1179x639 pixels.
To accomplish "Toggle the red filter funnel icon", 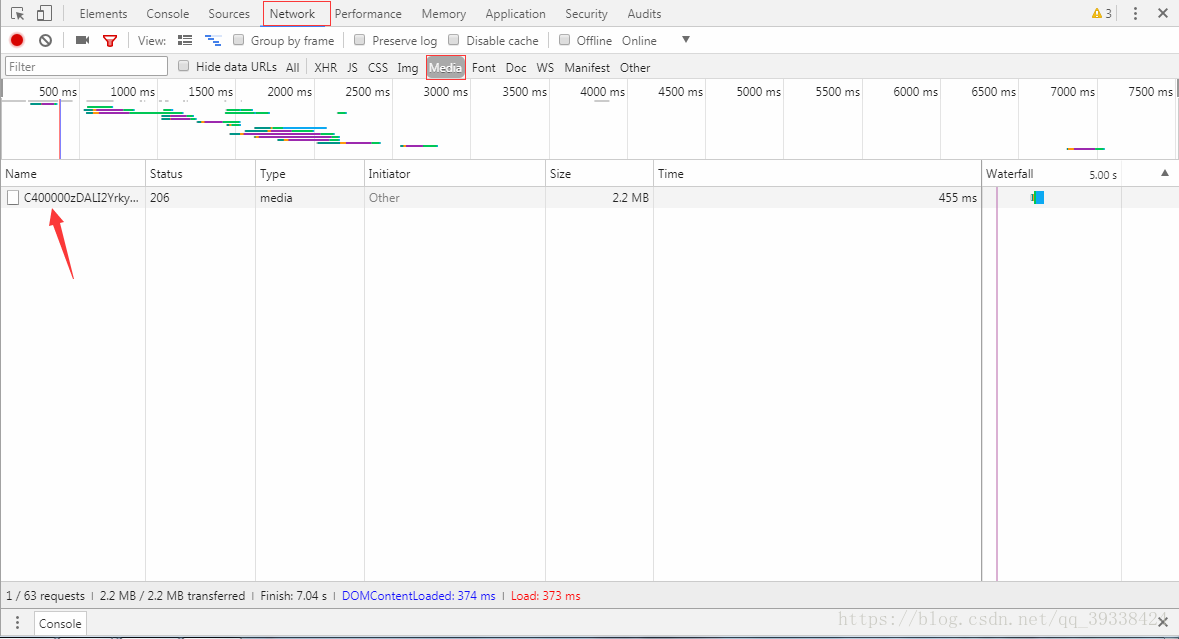I will point(110,41).
